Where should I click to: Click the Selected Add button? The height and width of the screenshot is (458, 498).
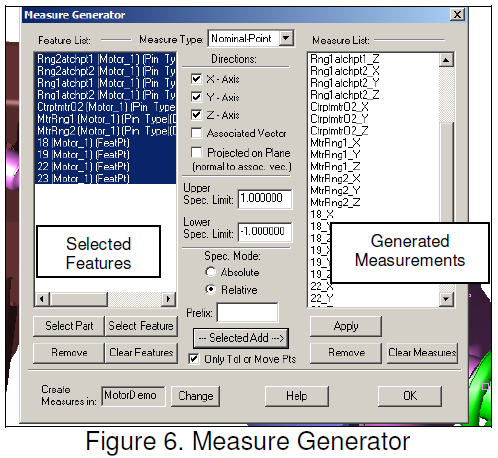point(241,338)
